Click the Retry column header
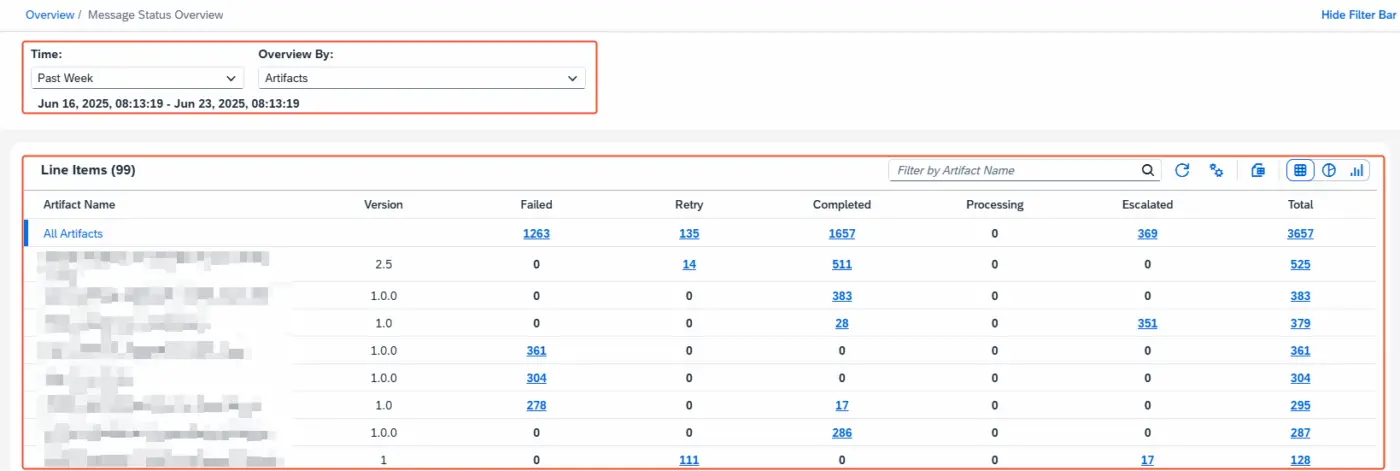 (x=689, y=204)
